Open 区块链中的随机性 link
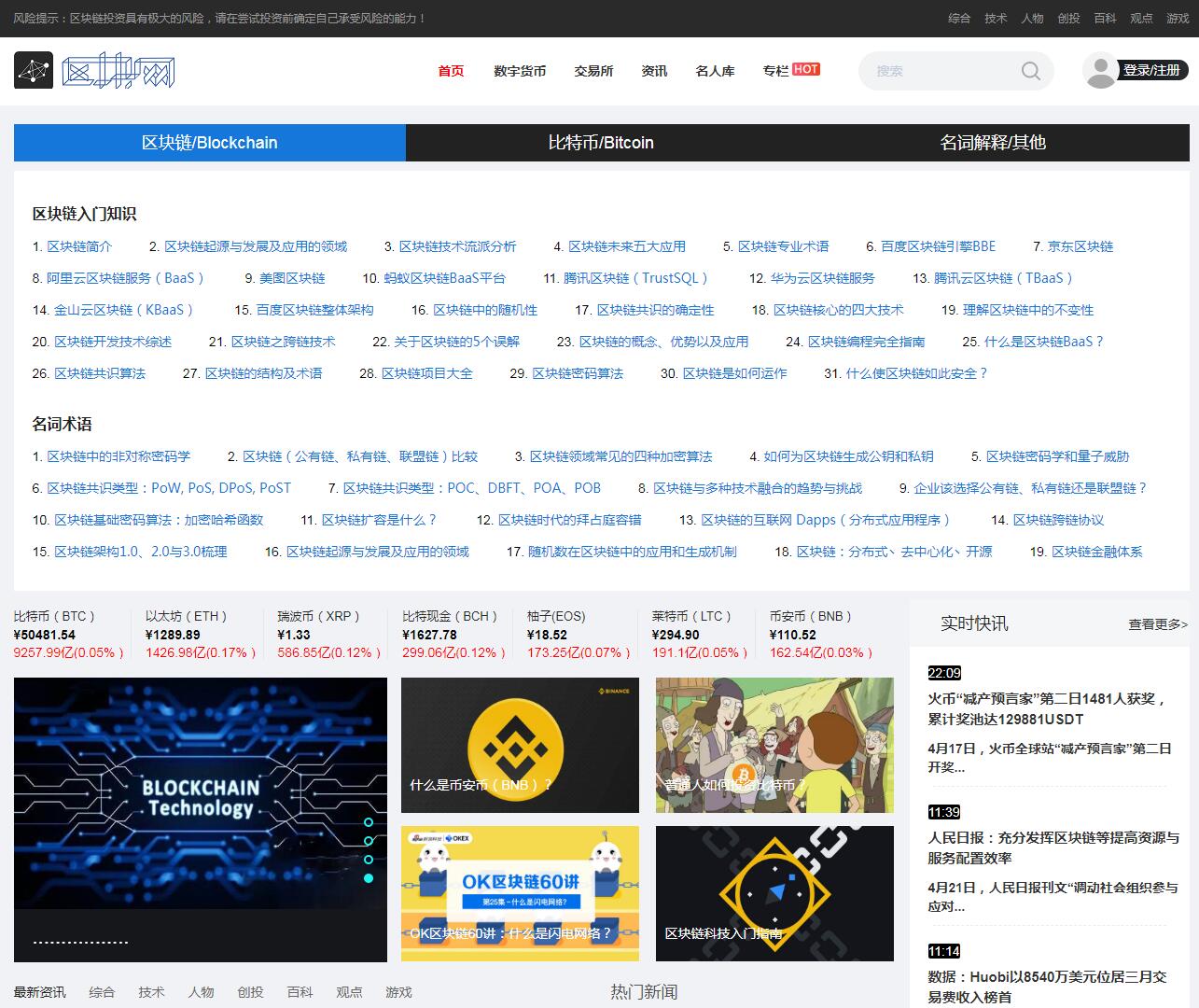Viewport: 1199px width, 1008px height. [x=485, y=310]
